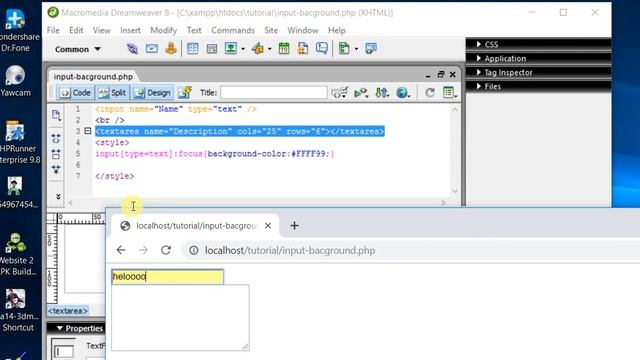The width and height of the screenshot is (640, 360).
Task: Click the browser site info icon
Action: click(193, 250)
